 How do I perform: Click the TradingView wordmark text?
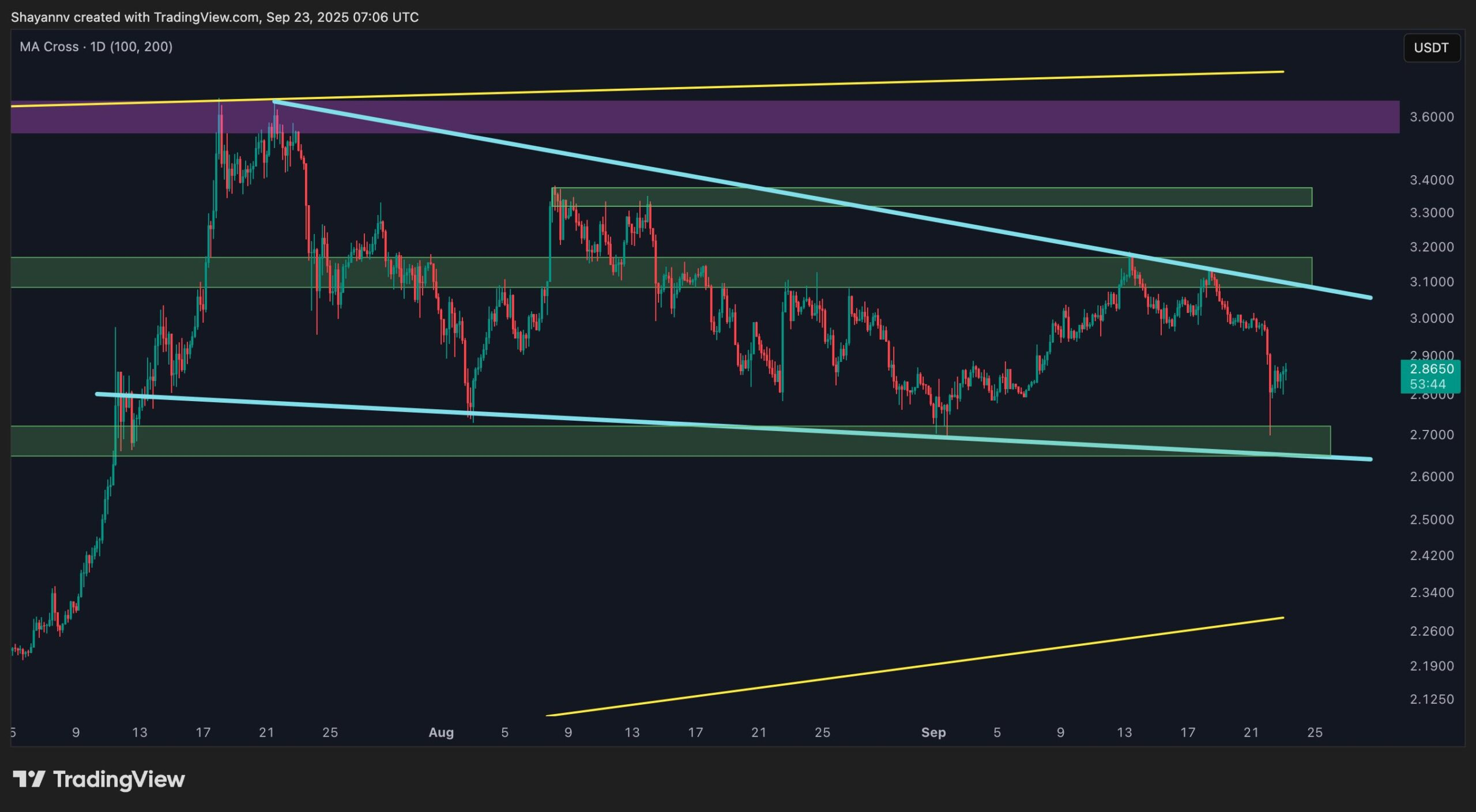point(119,779)
